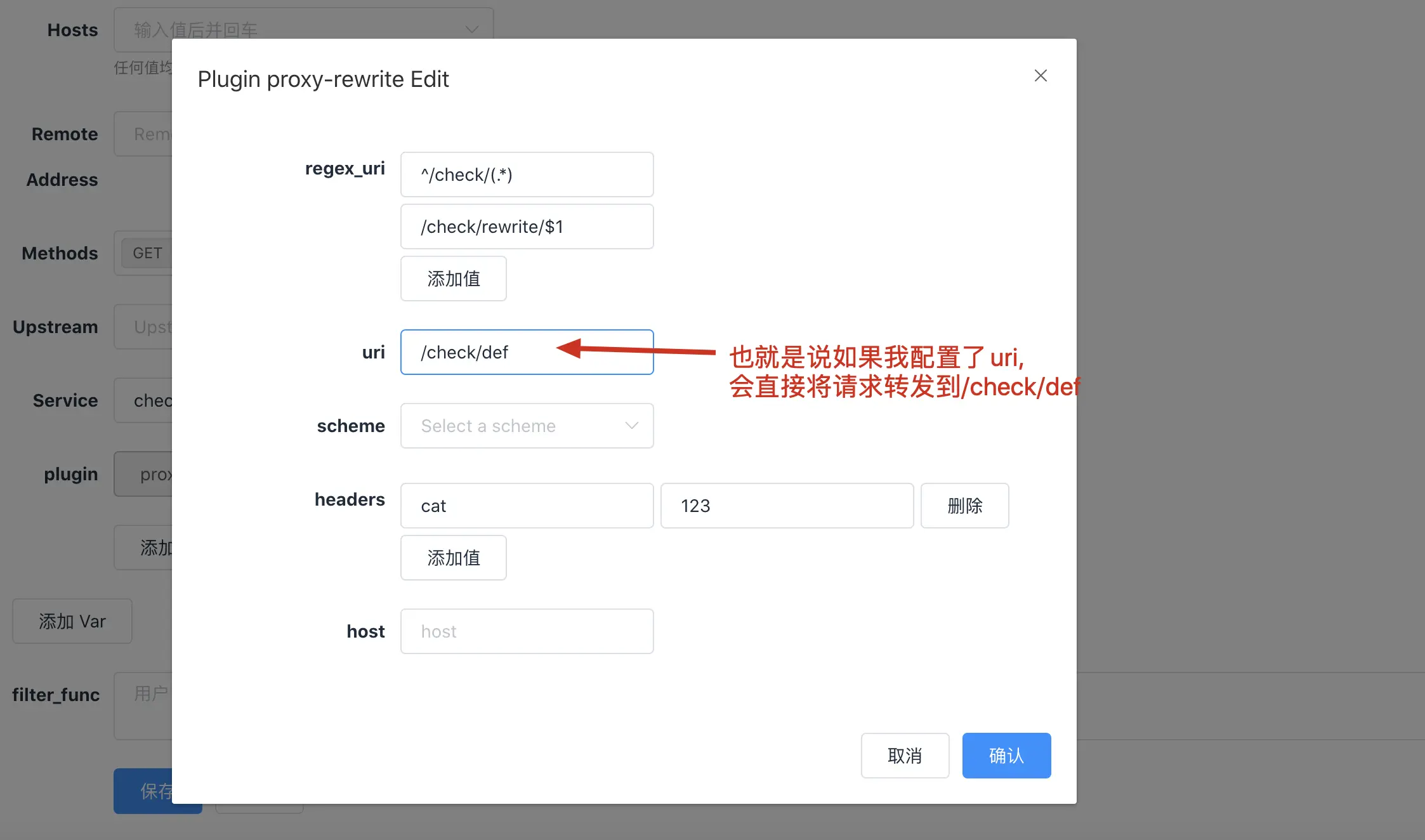The height and width of the screenshot is (840, 1425).
Task: Click the /check/rewrite/$1 replacement field
Action: [527, 226]
